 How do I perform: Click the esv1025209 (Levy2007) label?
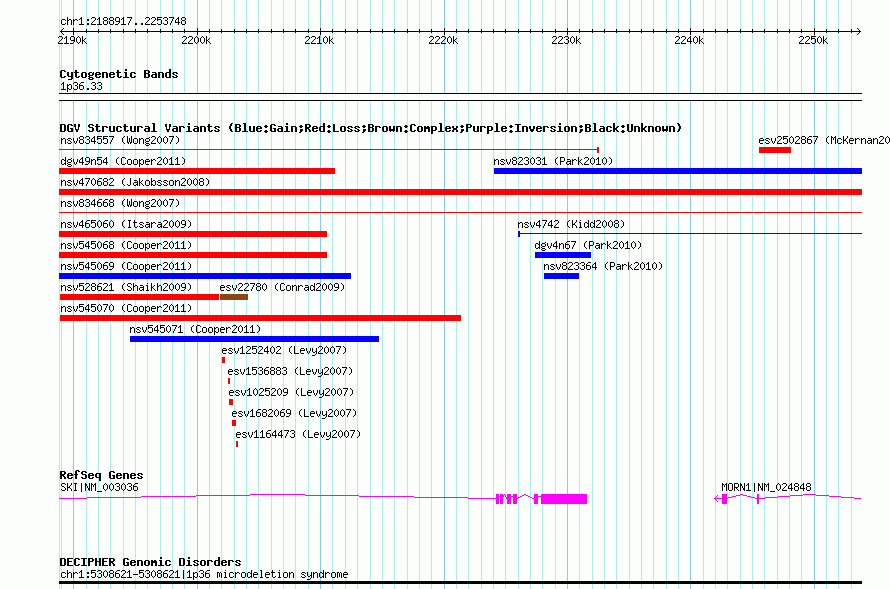[291, 392]
